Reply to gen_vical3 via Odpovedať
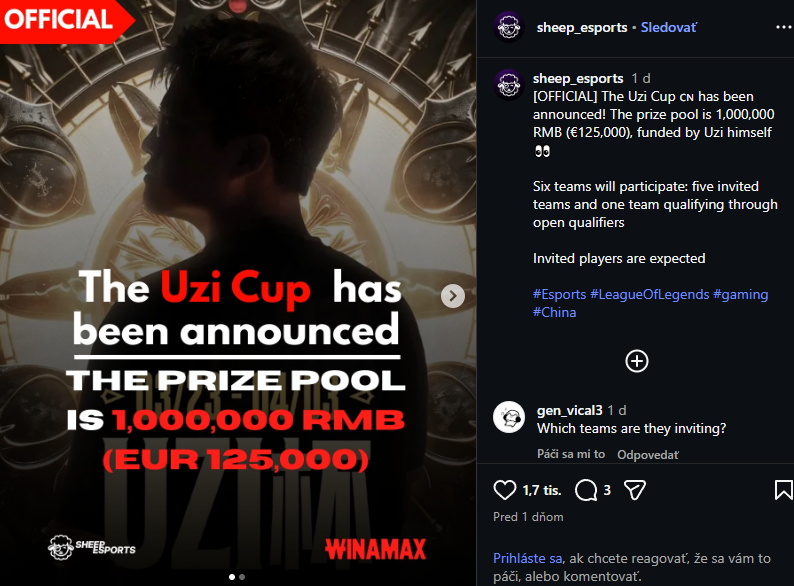 [x=648, y=455]
